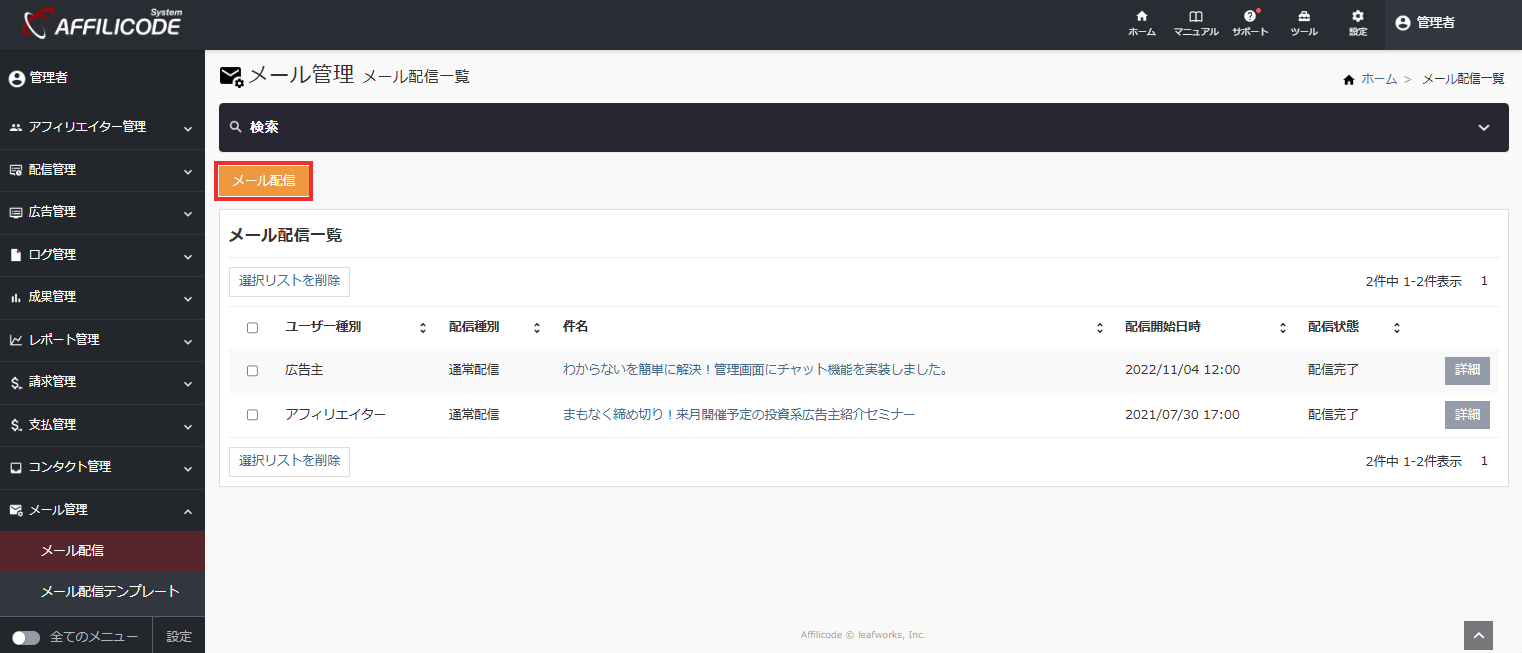Check the select-all checkbox in table header

[x=252, y=328]
